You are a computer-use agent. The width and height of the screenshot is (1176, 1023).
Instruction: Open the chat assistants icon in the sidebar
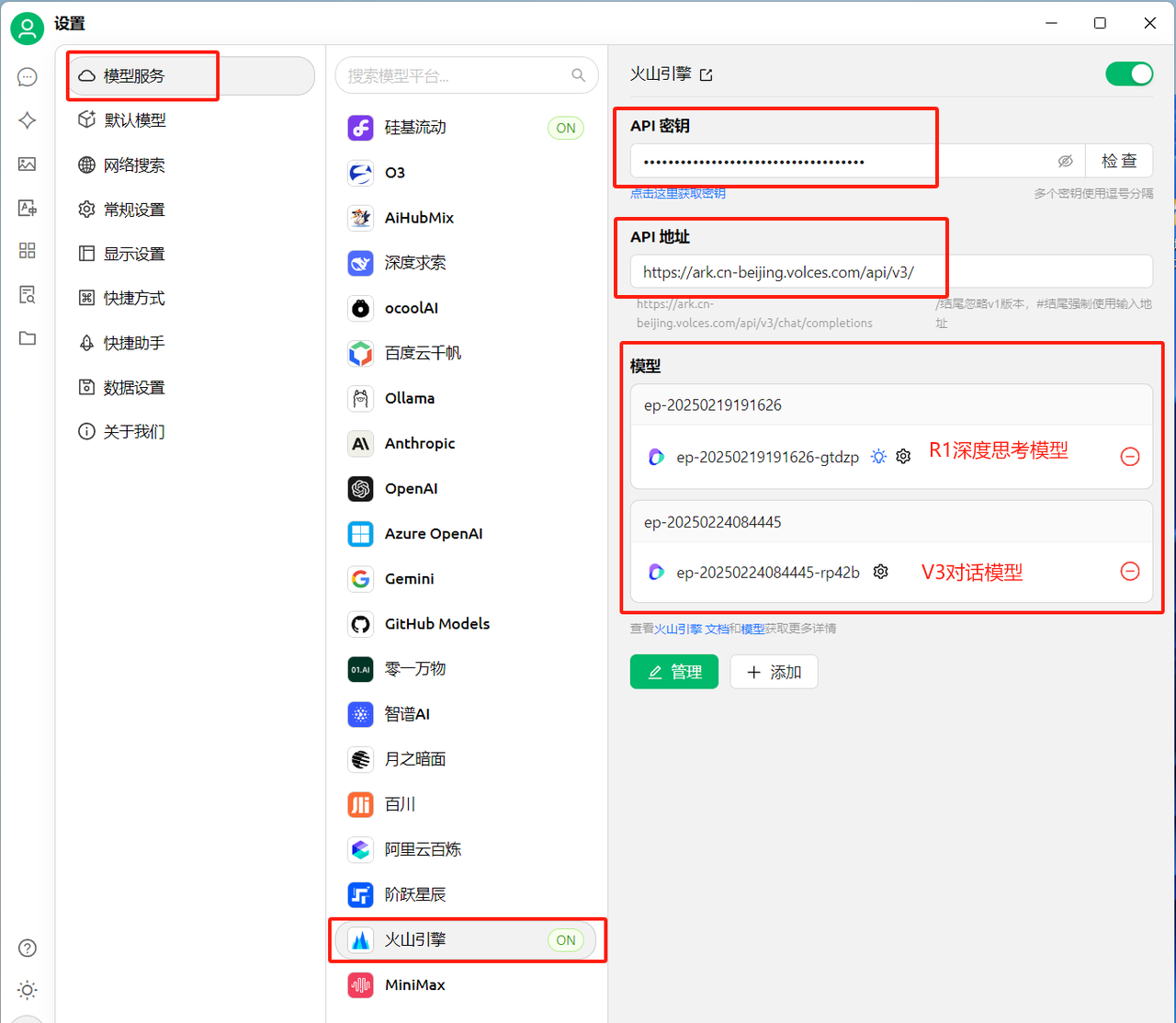point(27,76)
